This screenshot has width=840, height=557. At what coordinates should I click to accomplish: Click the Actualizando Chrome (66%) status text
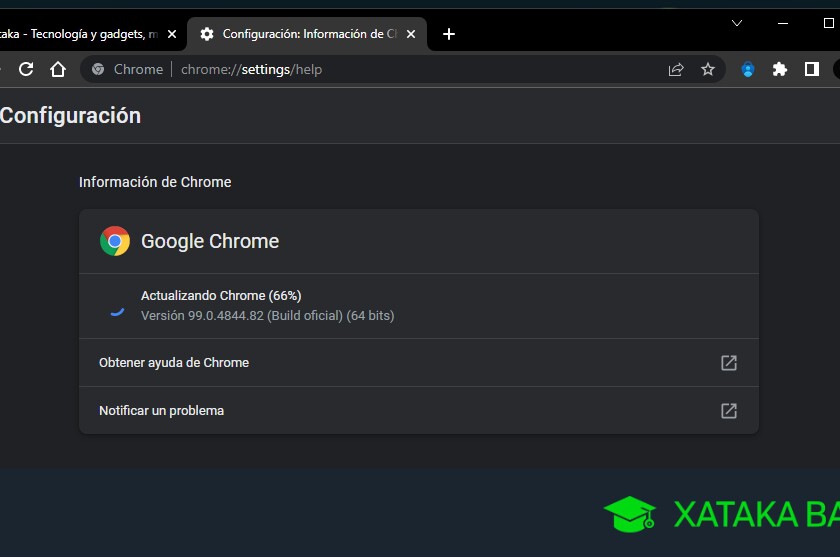[221, 296]
